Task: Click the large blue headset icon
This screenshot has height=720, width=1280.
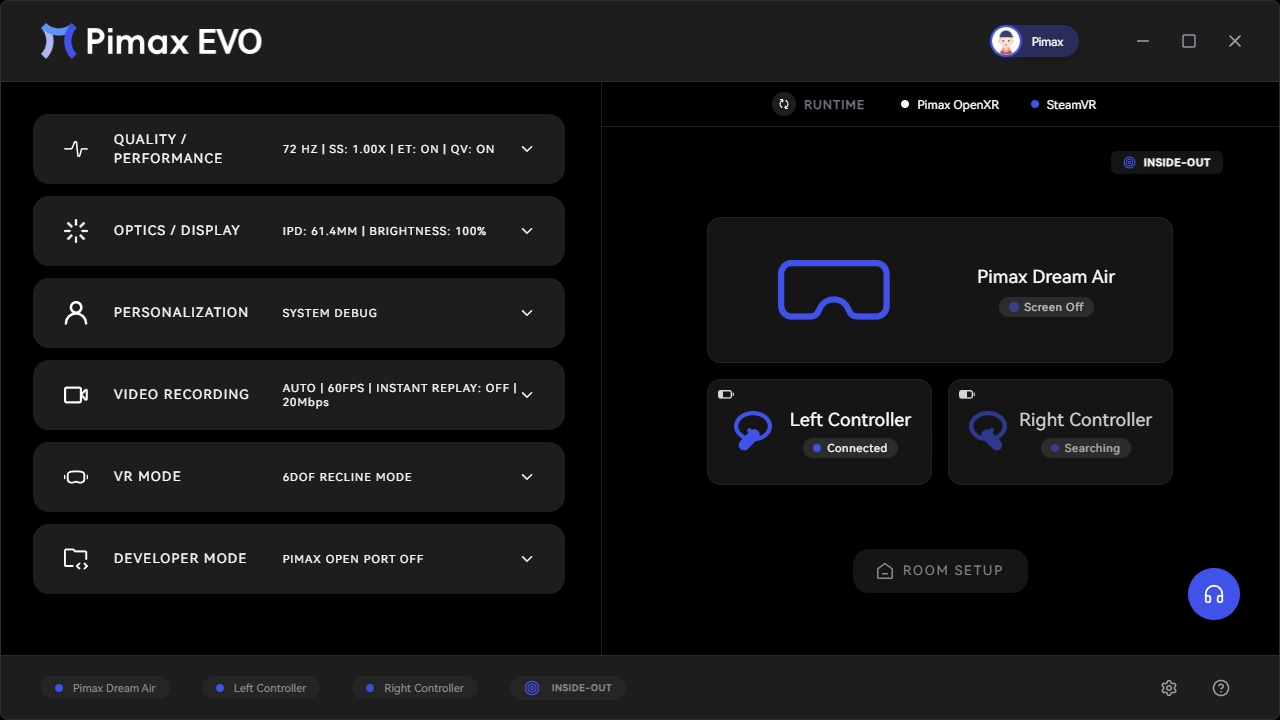Action: (x=834, y=290)
